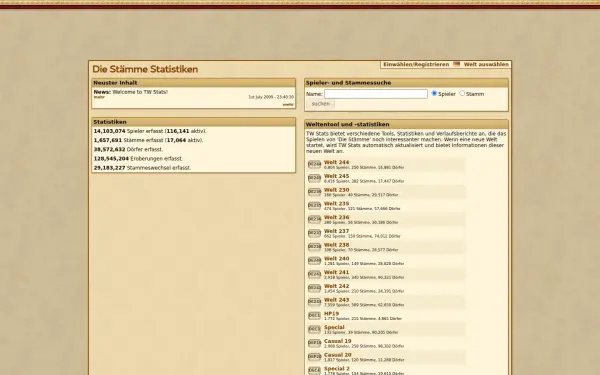Click the badge icon beside HP19
The image size is (600, 375).
point(315,316)
